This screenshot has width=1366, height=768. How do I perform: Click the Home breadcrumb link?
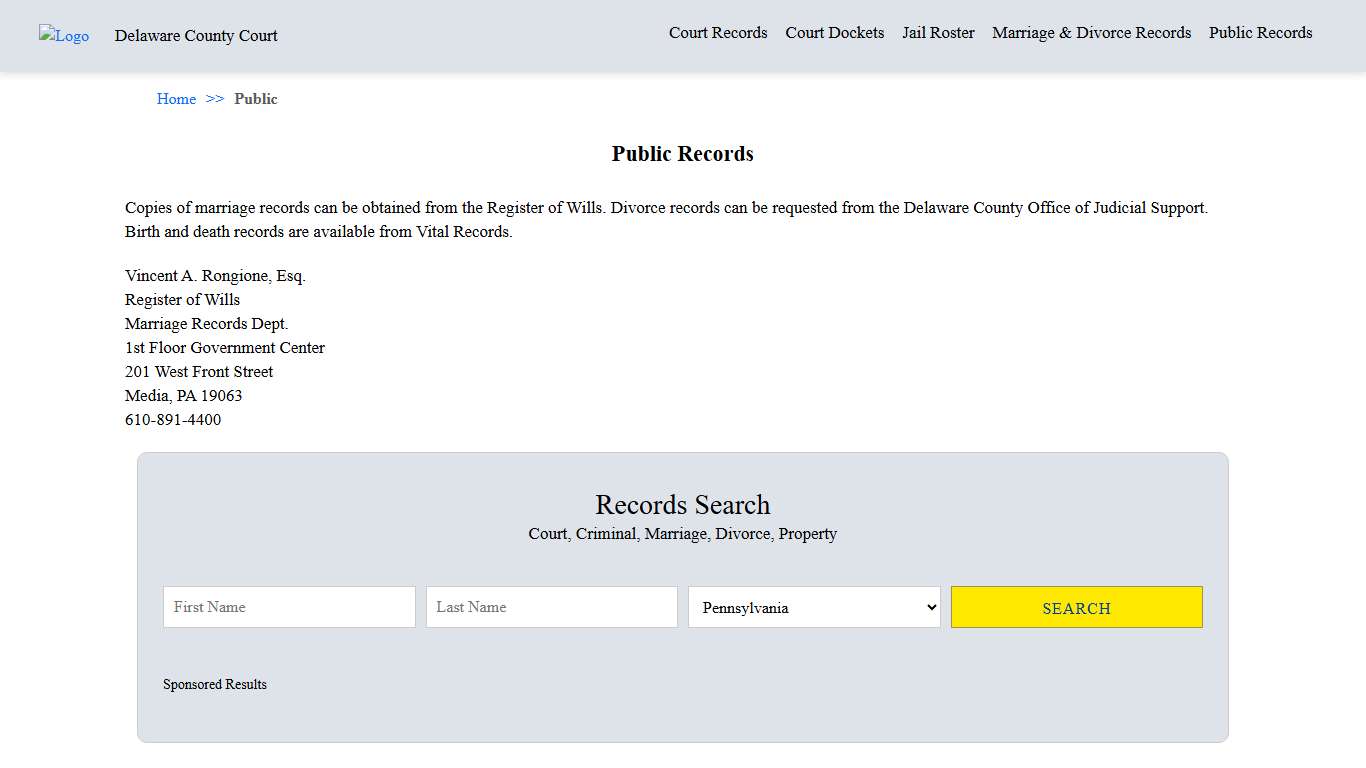pos(176,98)
